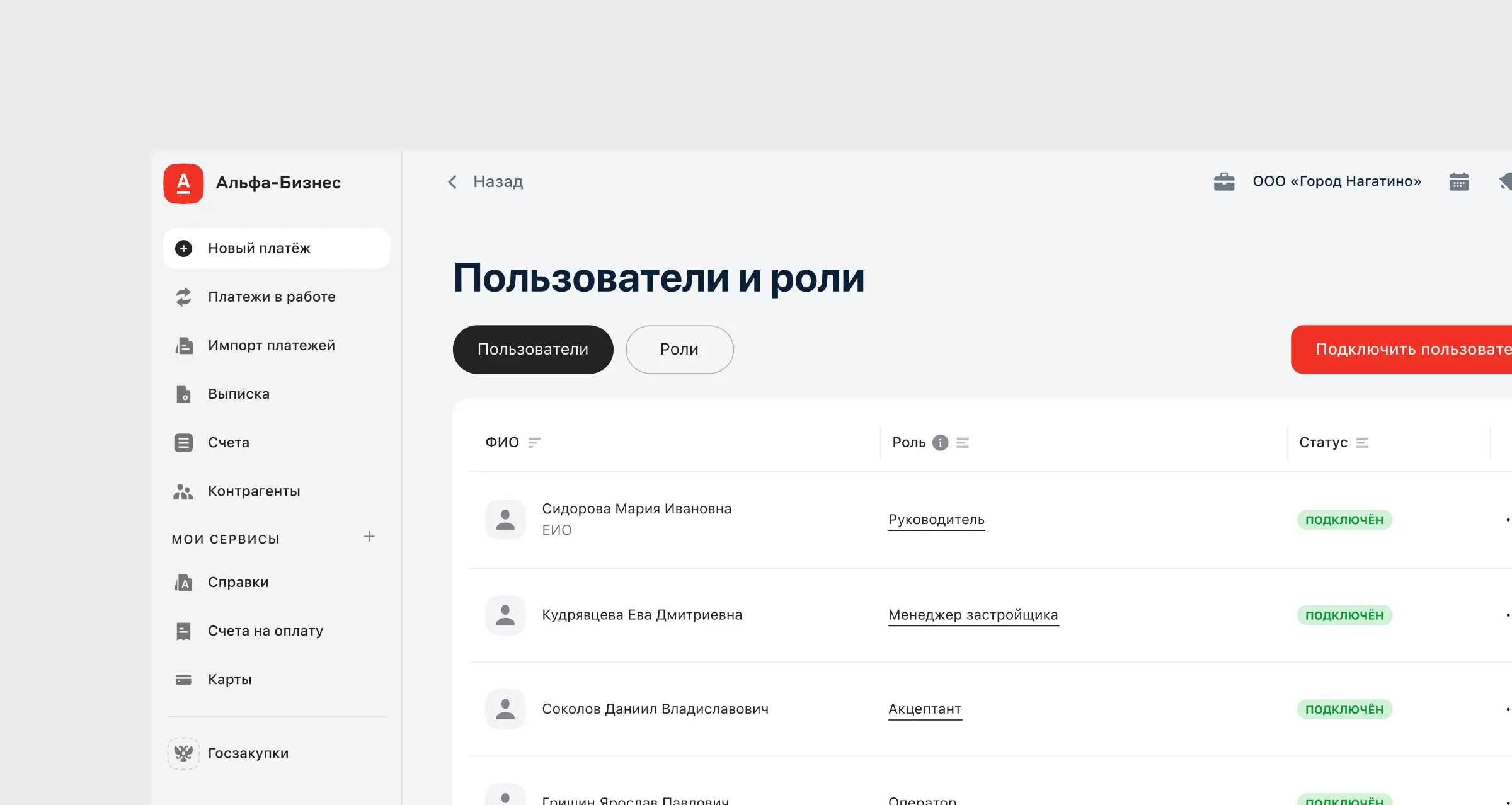
Task: Click the Alfa-Business red logo icon
Action: (183, 183)
